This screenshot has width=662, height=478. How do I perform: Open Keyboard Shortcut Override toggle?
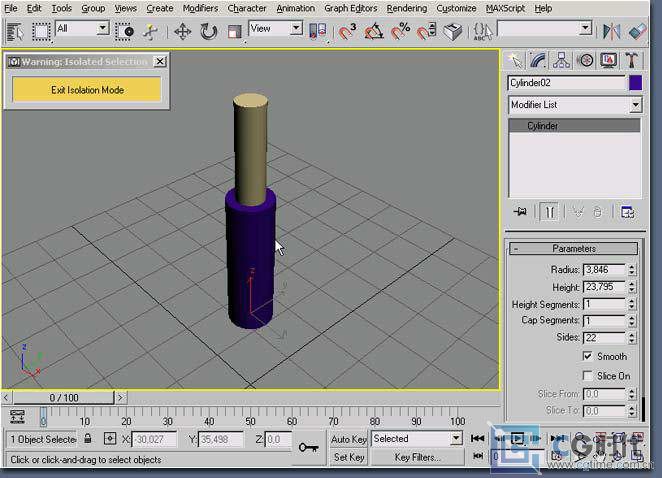click(453, 32)
